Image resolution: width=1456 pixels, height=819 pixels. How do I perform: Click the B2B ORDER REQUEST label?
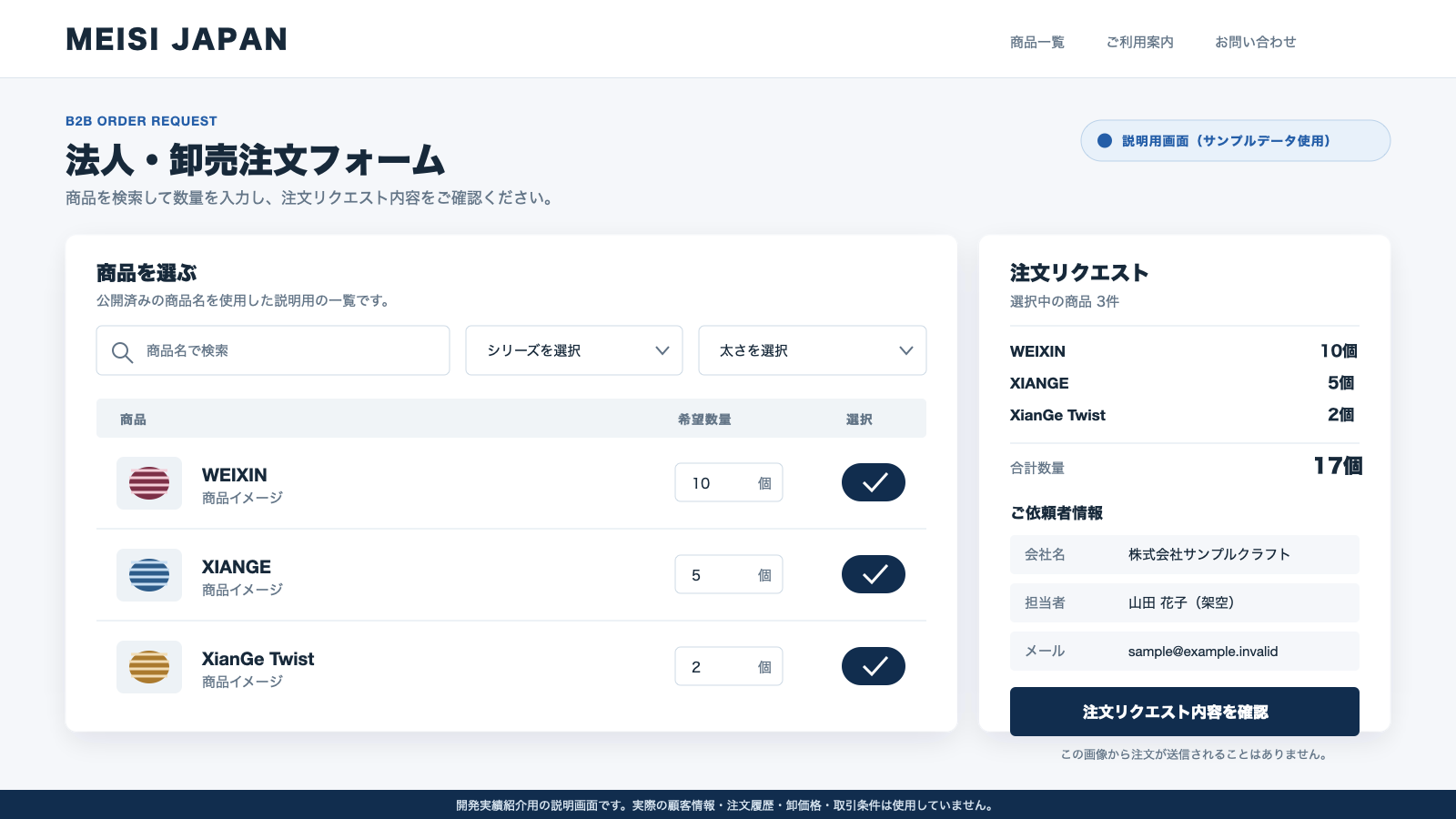point(141,121)
